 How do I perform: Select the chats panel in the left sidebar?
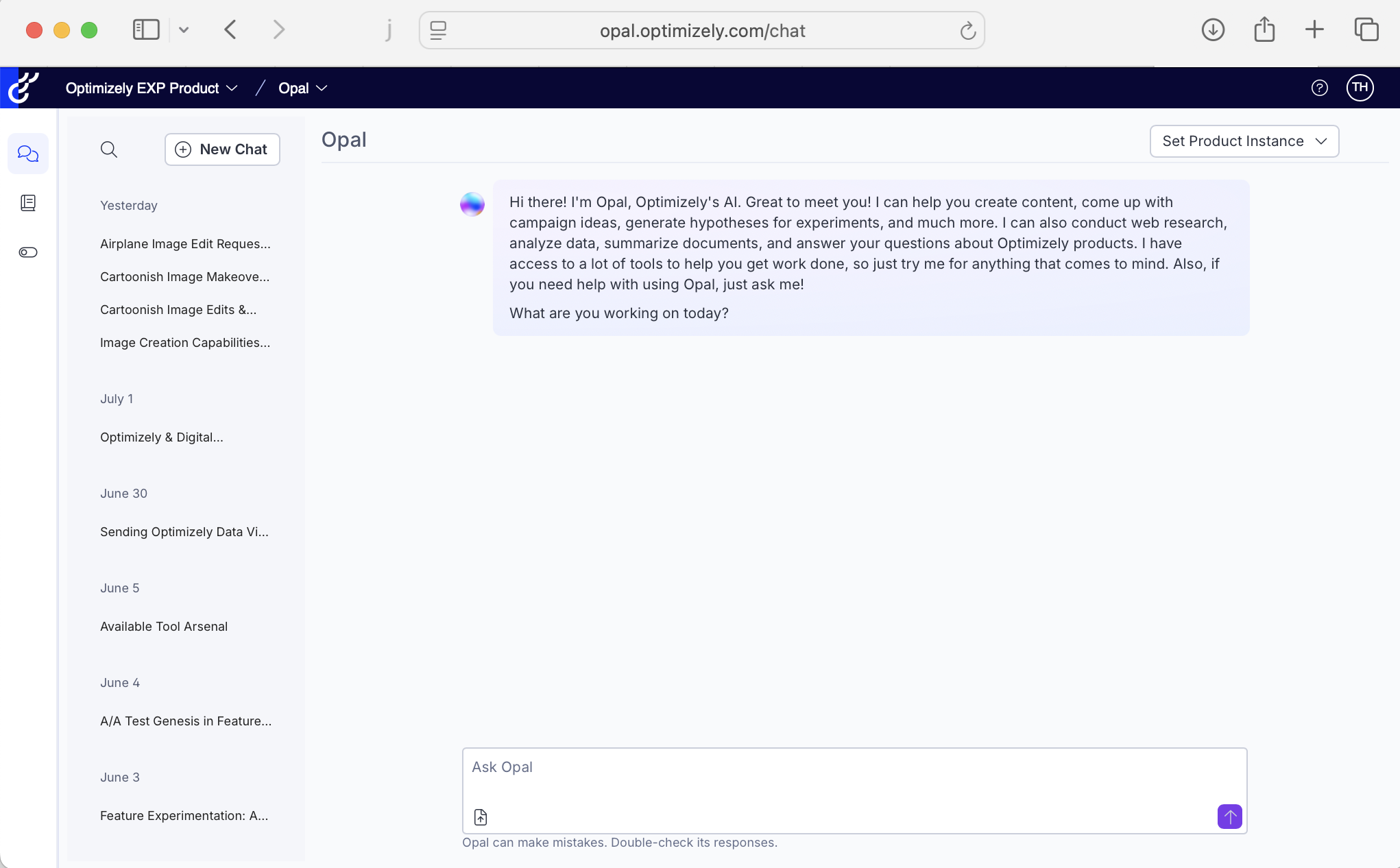point(27,153)
